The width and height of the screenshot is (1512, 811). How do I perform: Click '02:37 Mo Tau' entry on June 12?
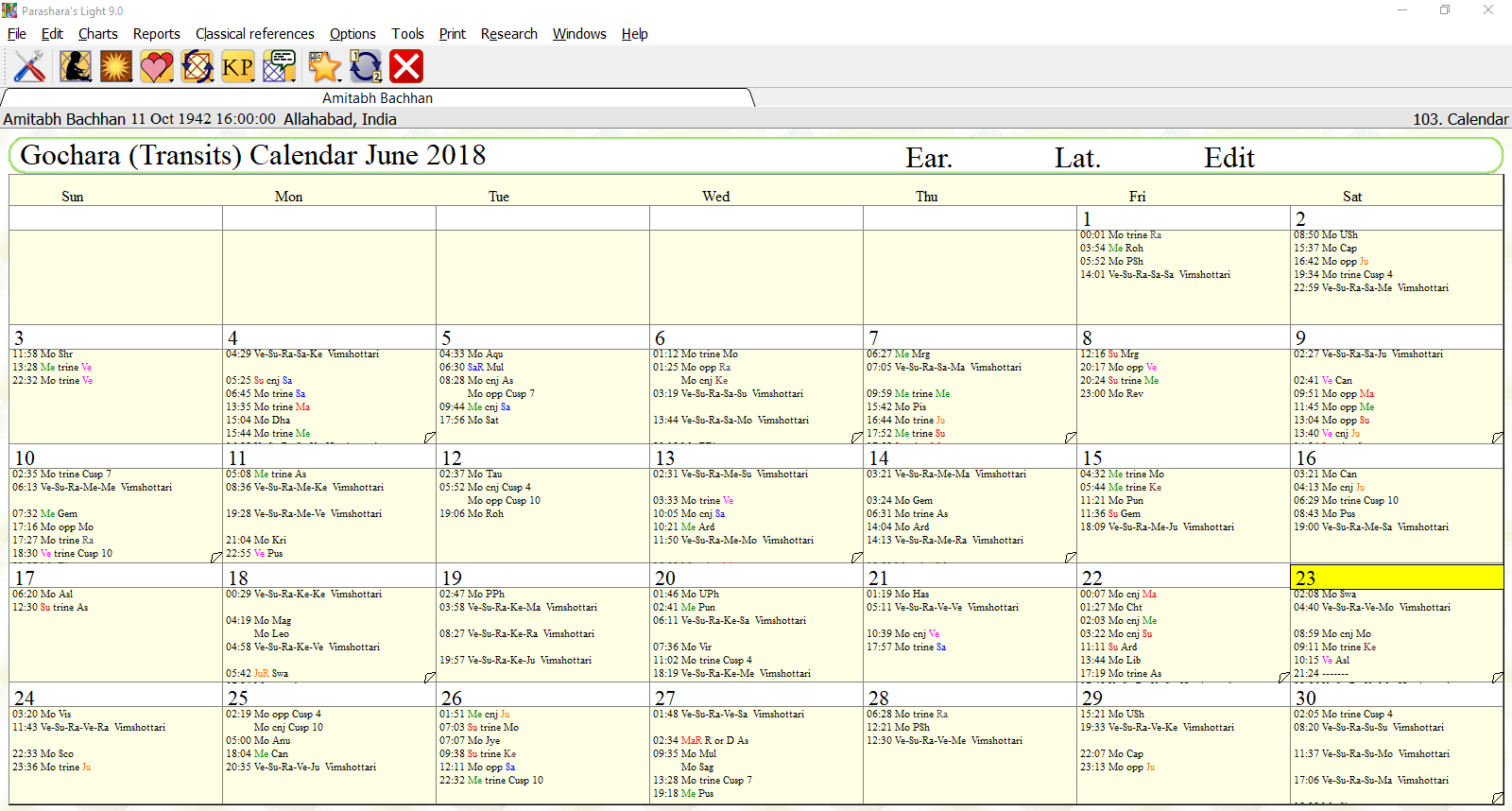coord(471,474)
